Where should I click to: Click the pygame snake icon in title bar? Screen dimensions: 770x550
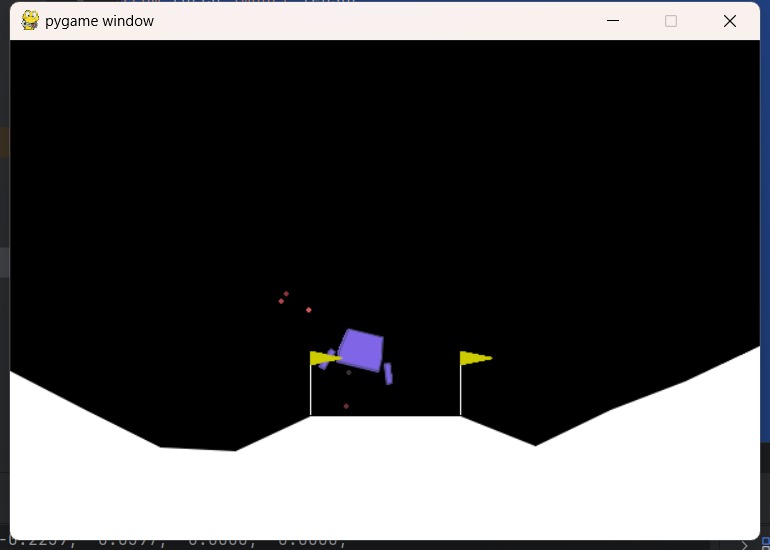[30, 21]
